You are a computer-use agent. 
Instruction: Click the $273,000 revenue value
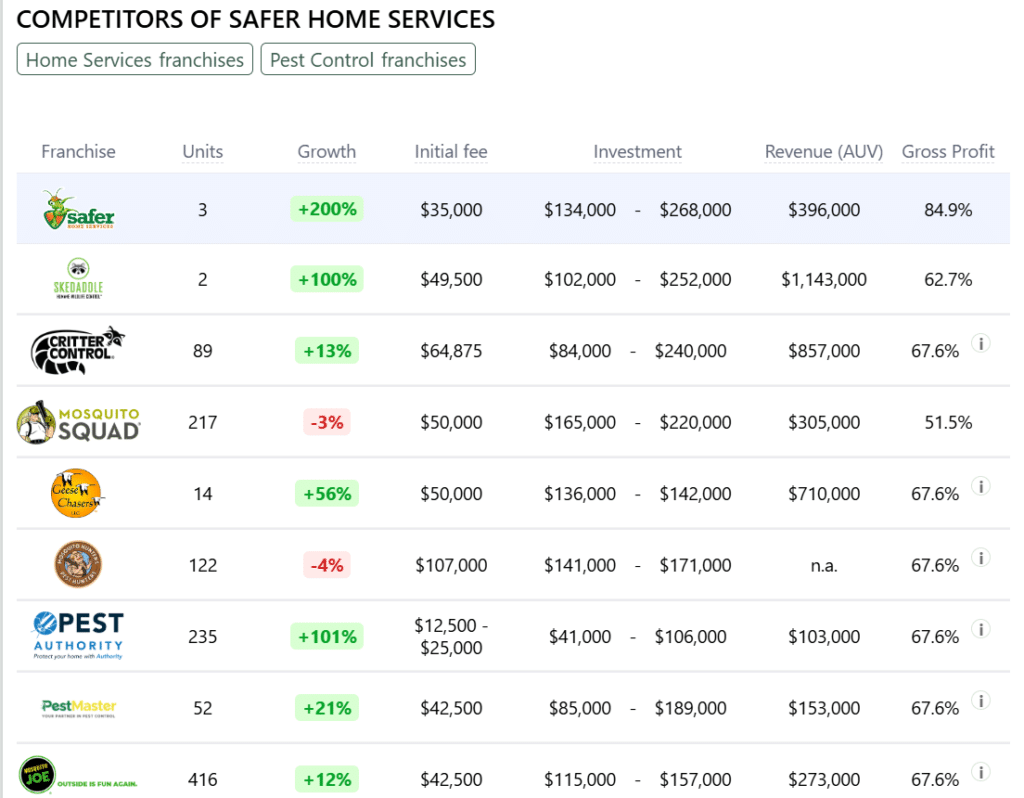pos(824,779)
